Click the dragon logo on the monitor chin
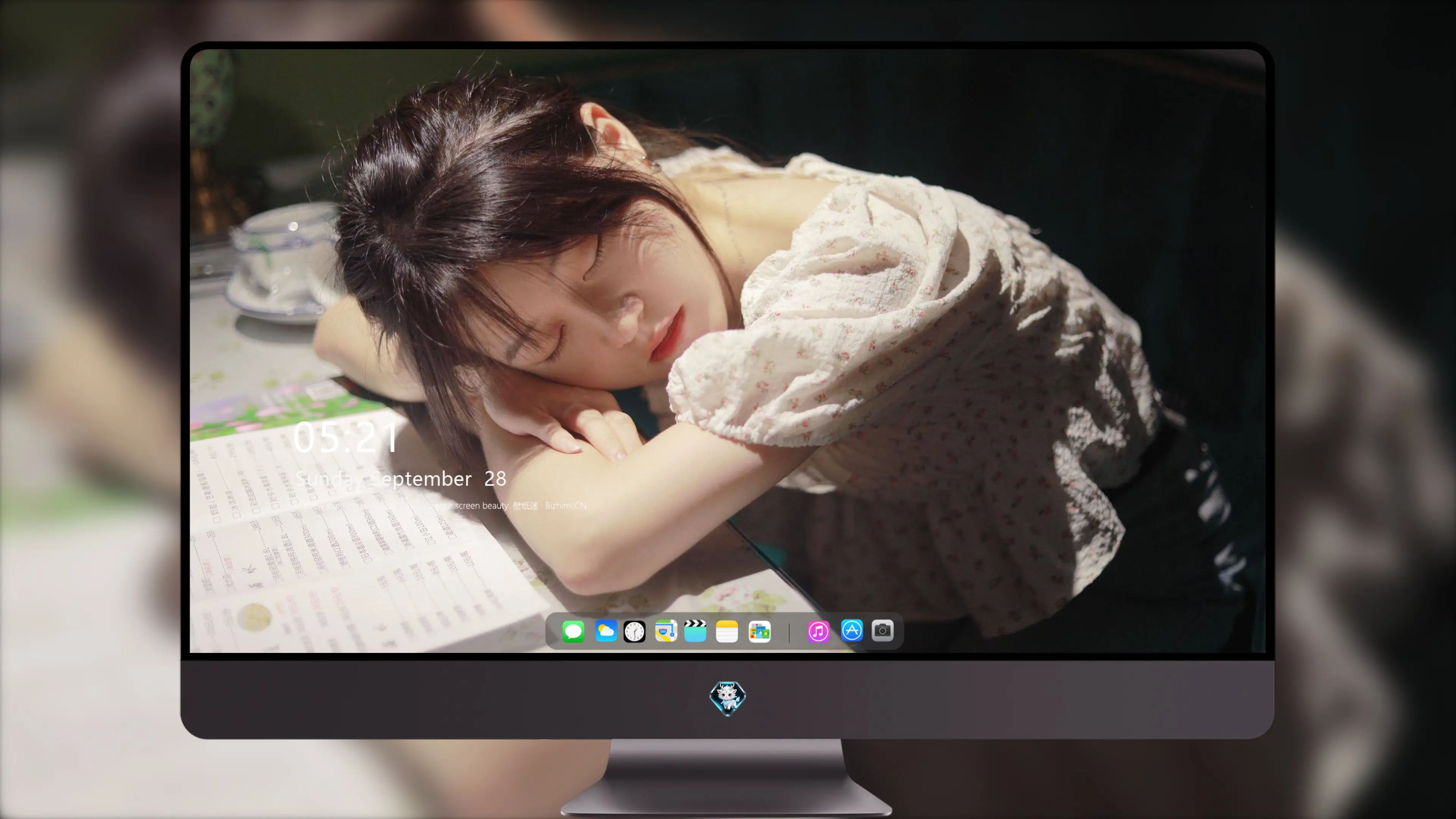This screenshot has height=819, width=1456. point(728,698)
